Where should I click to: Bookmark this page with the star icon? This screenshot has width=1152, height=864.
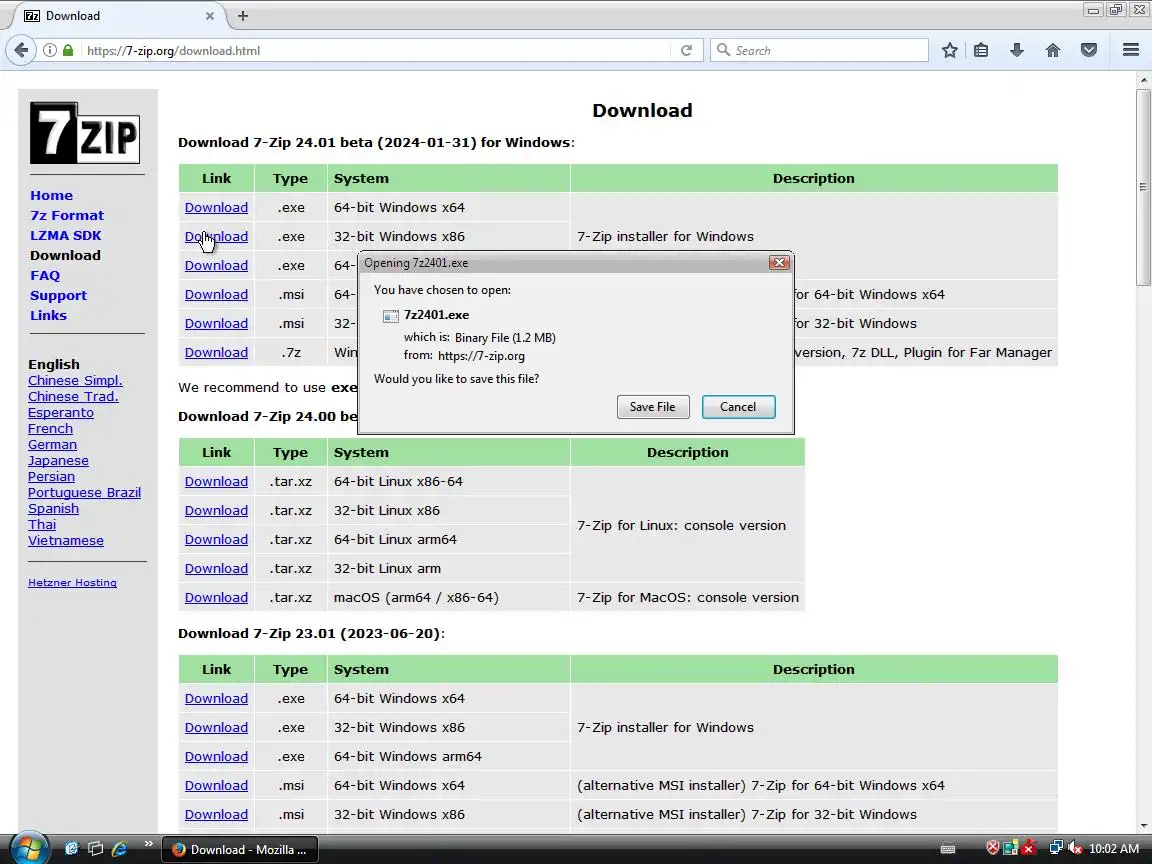coord(949,50)
